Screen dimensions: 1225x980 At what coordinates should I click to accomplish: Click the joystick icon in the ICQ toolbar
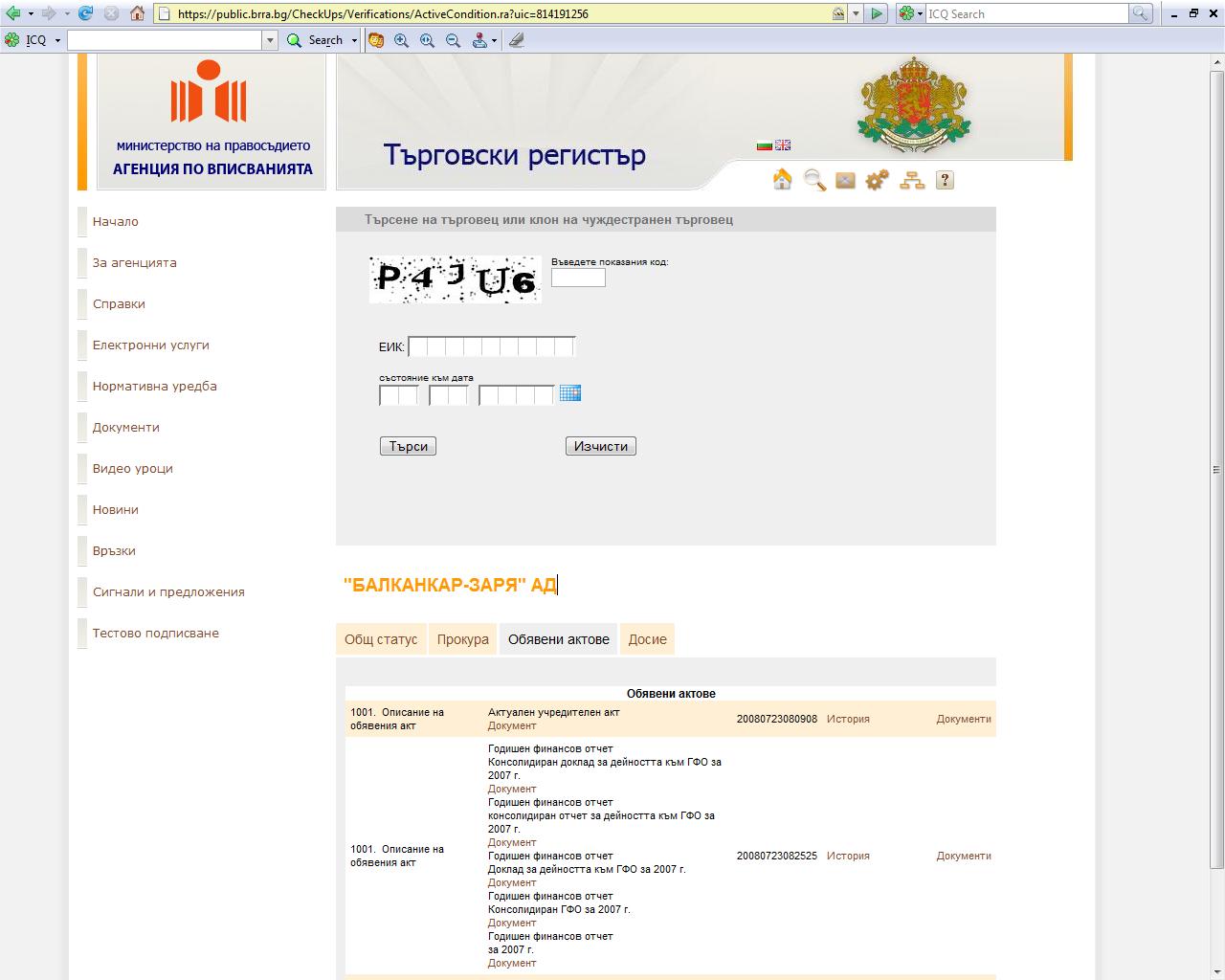tap(479, 40)
